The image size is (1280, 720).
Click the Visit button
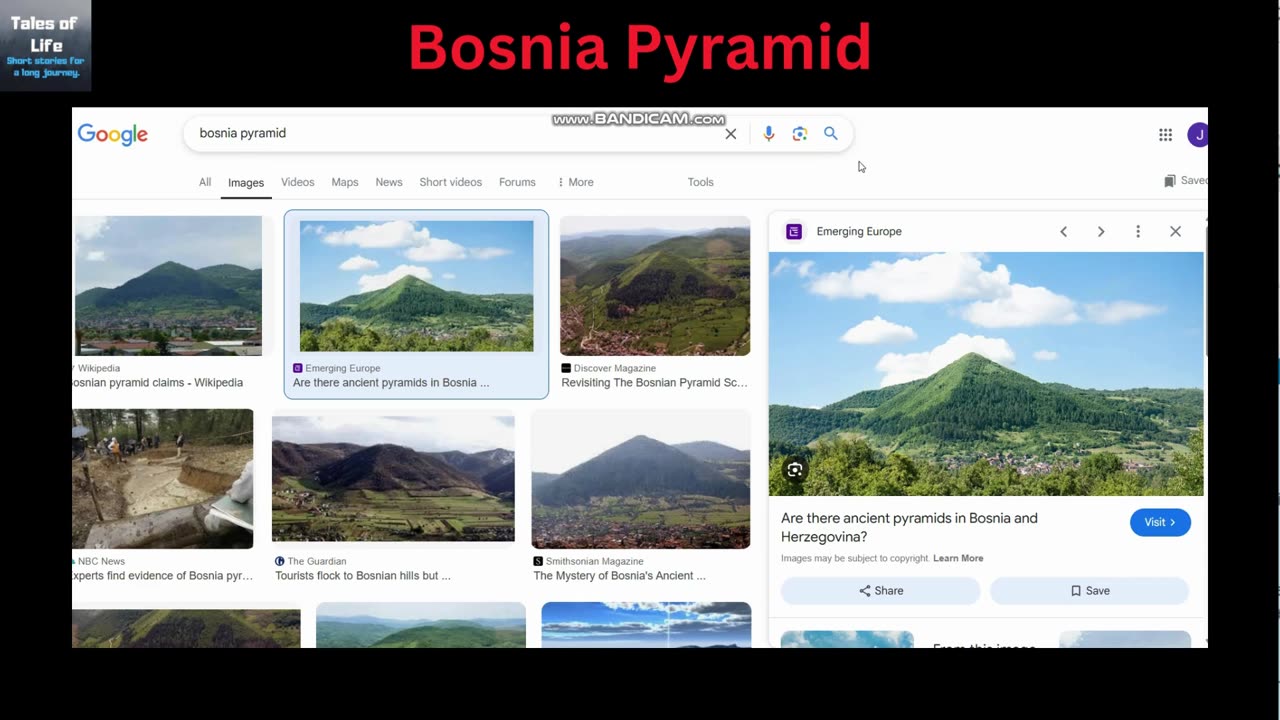[1160, 522]
